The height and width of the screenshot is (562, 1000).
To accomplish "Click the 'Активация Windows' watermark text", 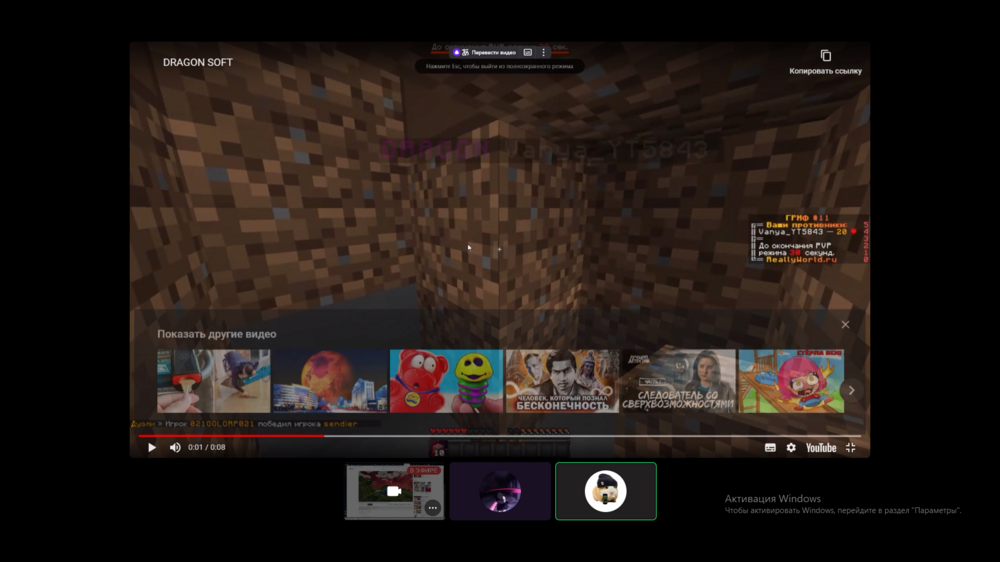I will pyautogui.click(x=772, y=499).
